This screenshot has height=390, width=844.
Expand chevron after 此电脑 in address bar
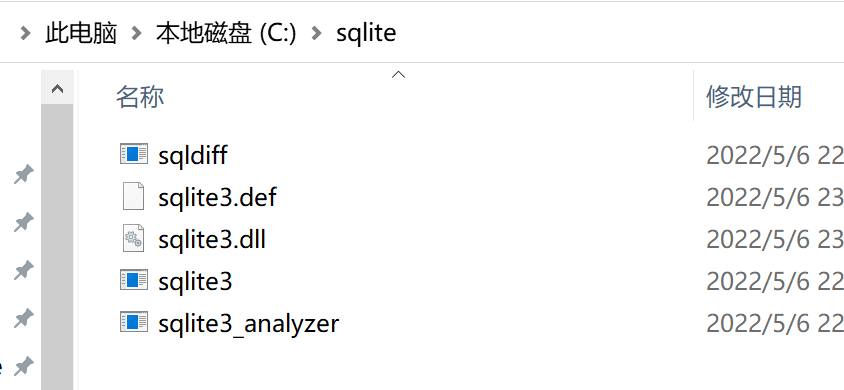(137, 33)
